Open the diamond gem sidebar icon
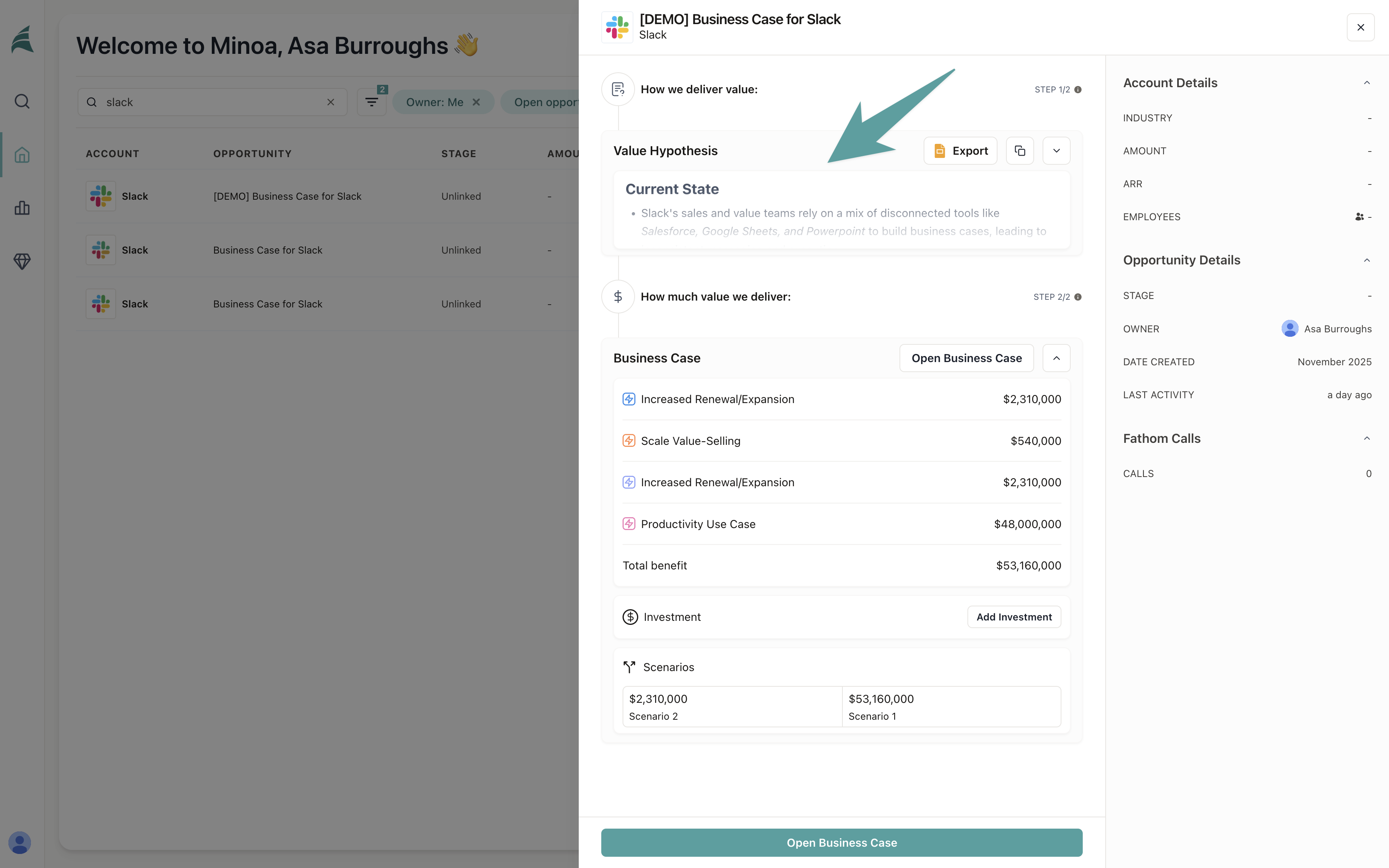The width and height of the screenshot is (1389, 868). tap(22, 261)
